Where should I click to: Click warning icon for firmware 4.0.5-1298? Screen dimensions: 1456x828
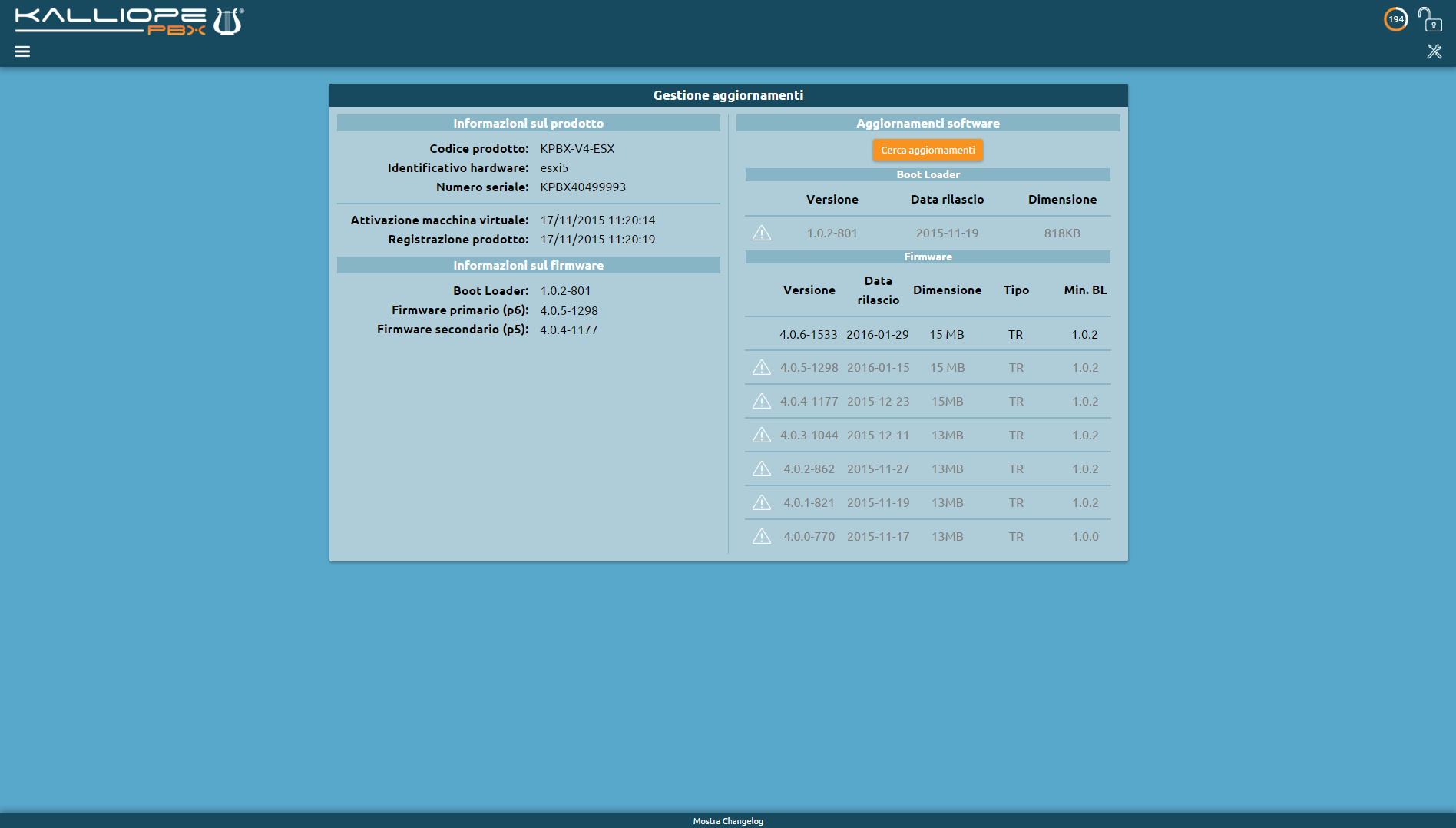pyautogui.click(x=762, y=367)
